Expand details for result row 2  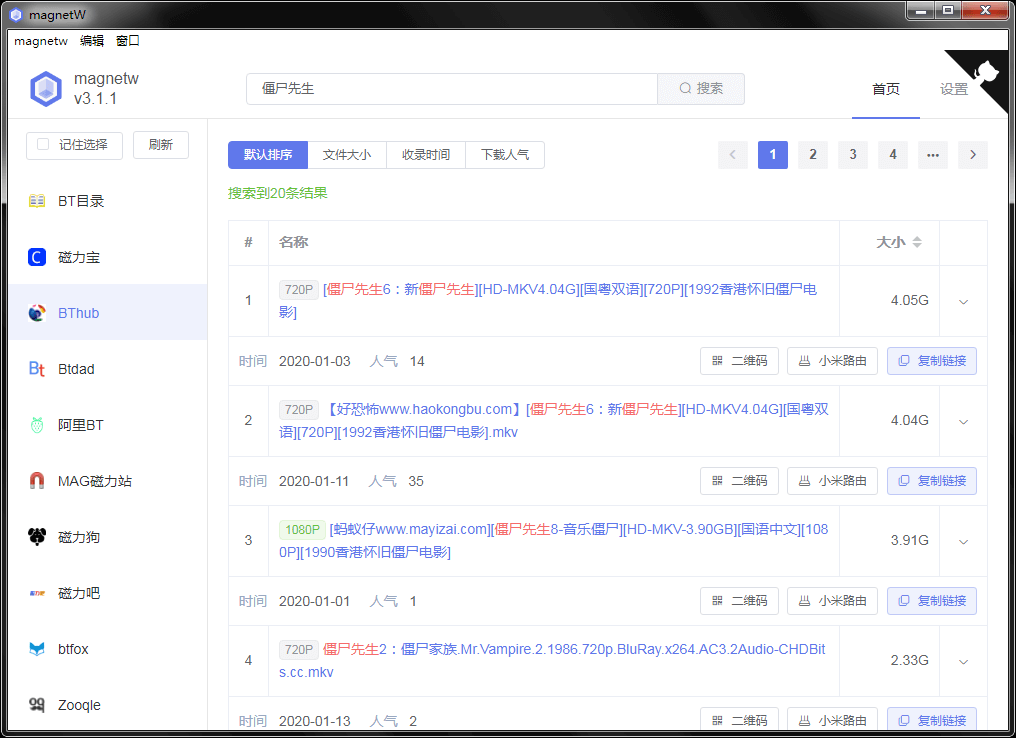(964, 421)
